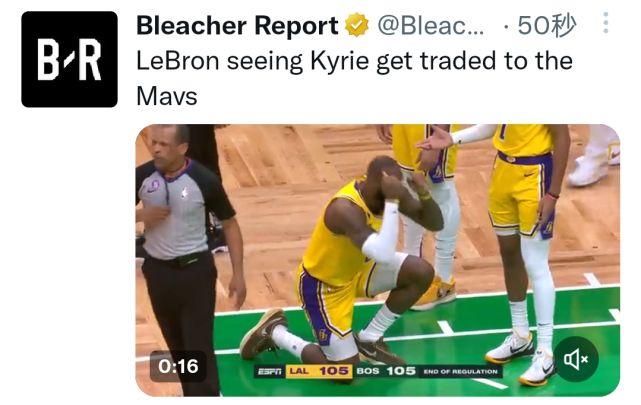Image resolution: width=641 pixels, height=405 pixels.
Task: Click the 0:16 video duration badge
Action: (x=179, y=367)
